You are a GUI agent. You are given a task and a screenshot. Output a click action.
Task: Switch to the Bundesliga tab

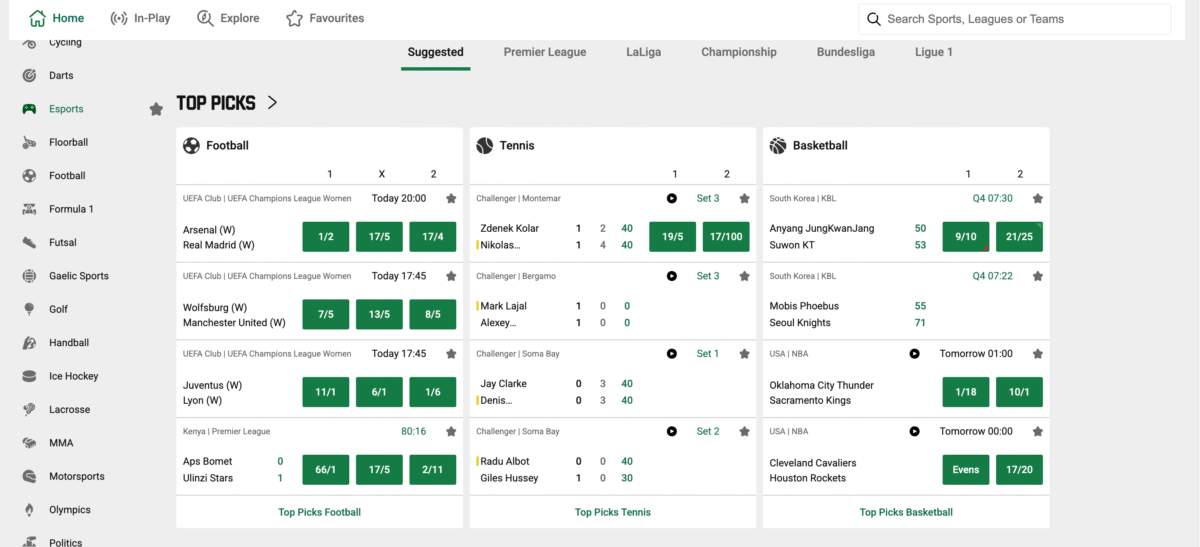pos(845,52)
